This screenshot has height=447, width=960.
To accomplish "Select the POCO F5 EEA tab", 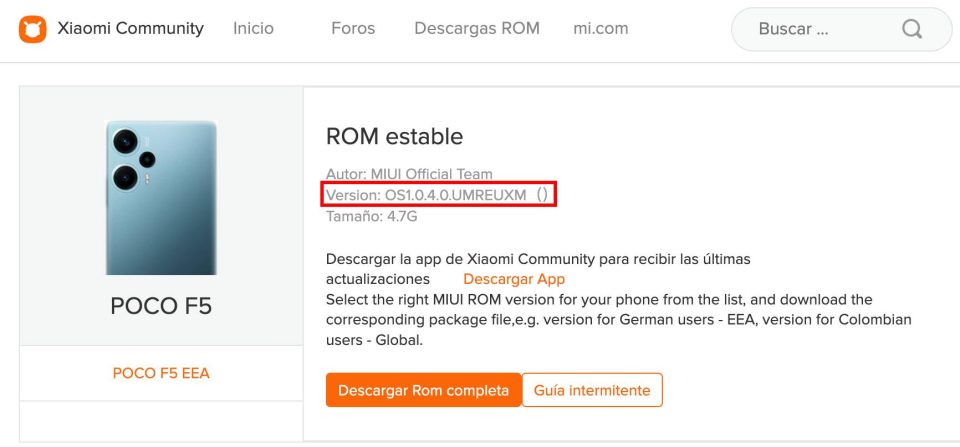I will point(161,374).
